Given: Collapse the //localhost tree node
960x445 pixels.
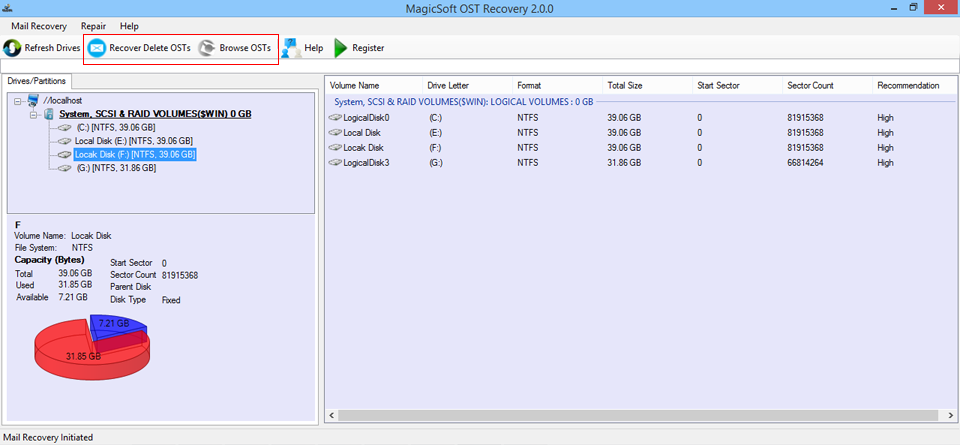Looking at the screenshot, I should click(x=17, y=101).
